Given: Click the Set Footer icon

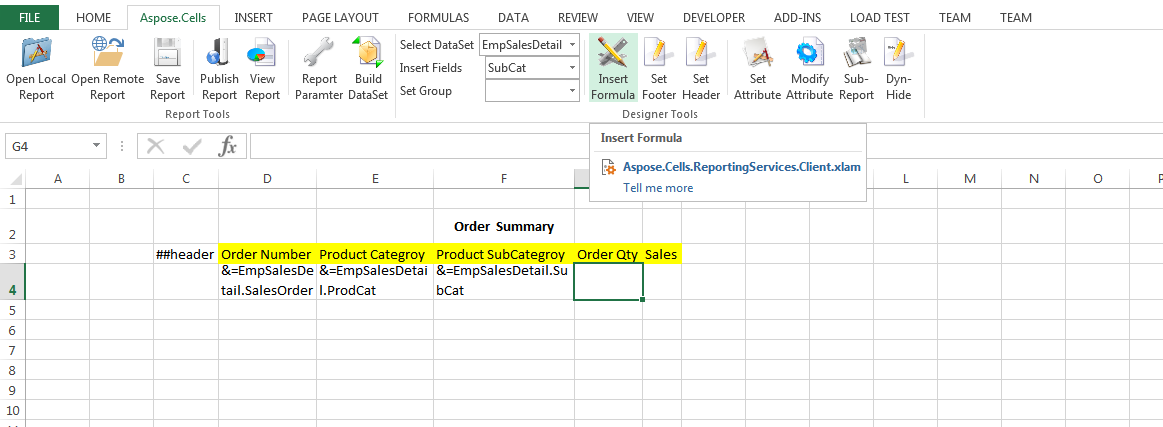Looking at the screenshot, I should point(659,52).
